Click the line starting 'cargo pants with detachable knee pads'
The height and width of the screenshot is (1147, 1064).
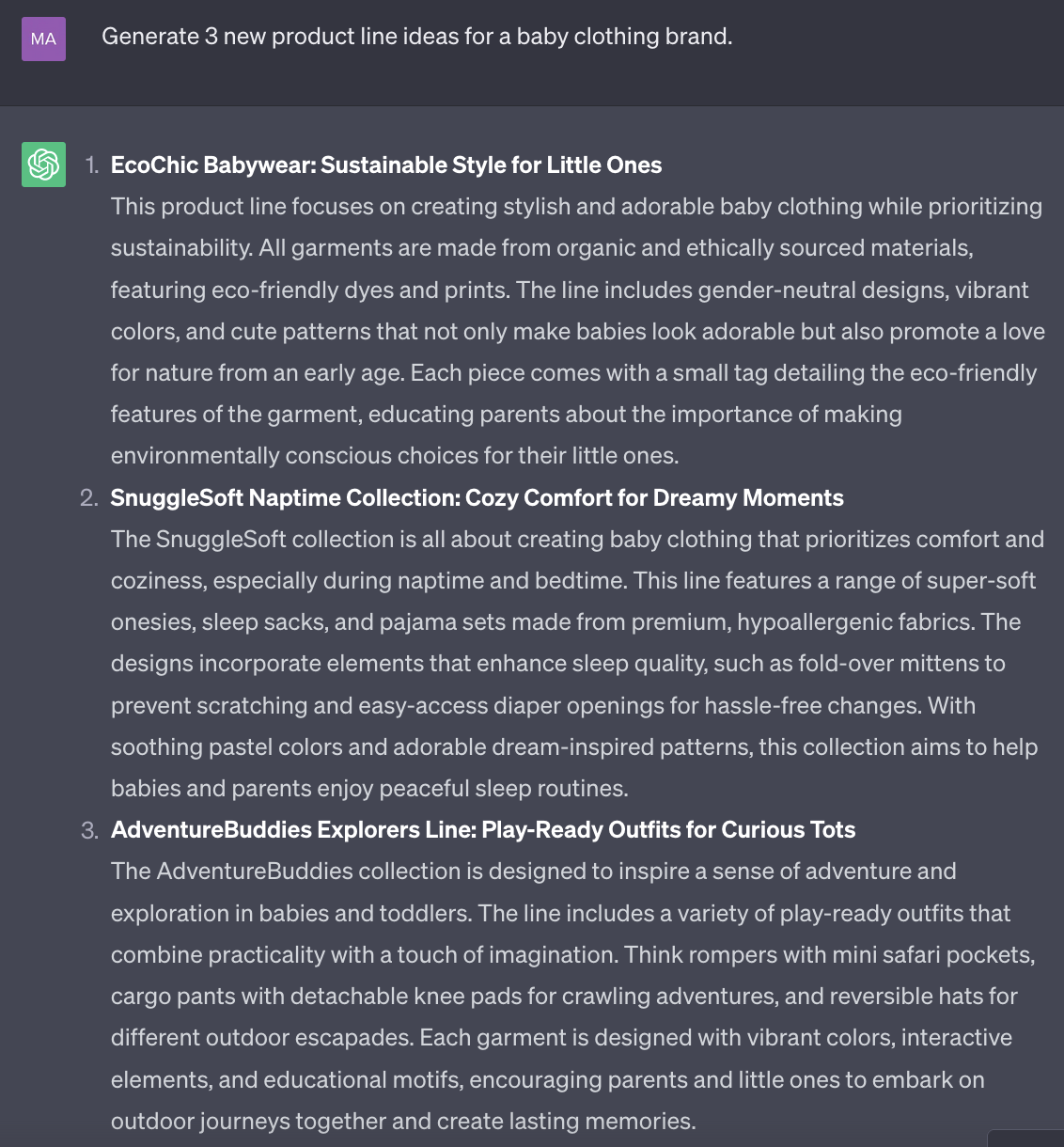point(563,996)
